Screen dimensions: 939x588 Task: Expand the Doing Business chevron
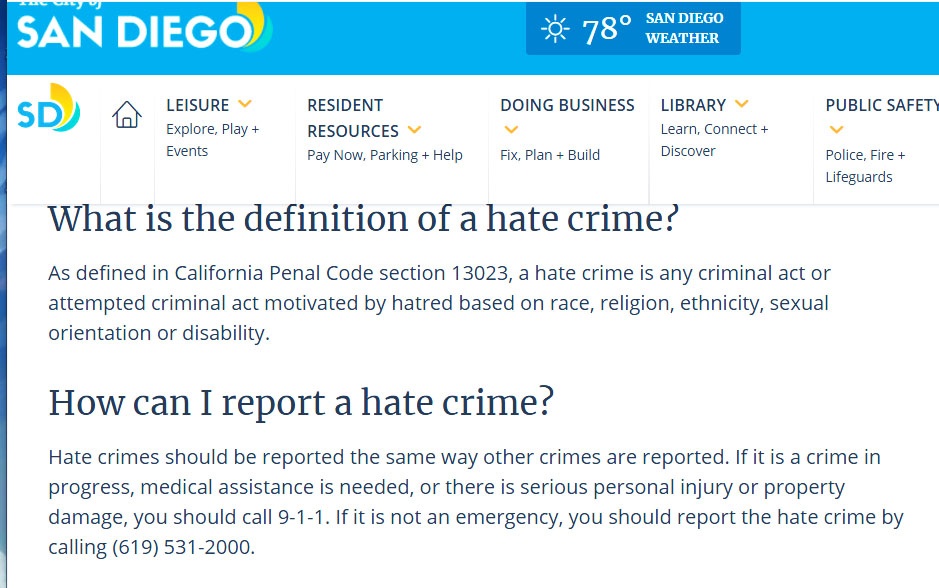(x=511, y=129)
